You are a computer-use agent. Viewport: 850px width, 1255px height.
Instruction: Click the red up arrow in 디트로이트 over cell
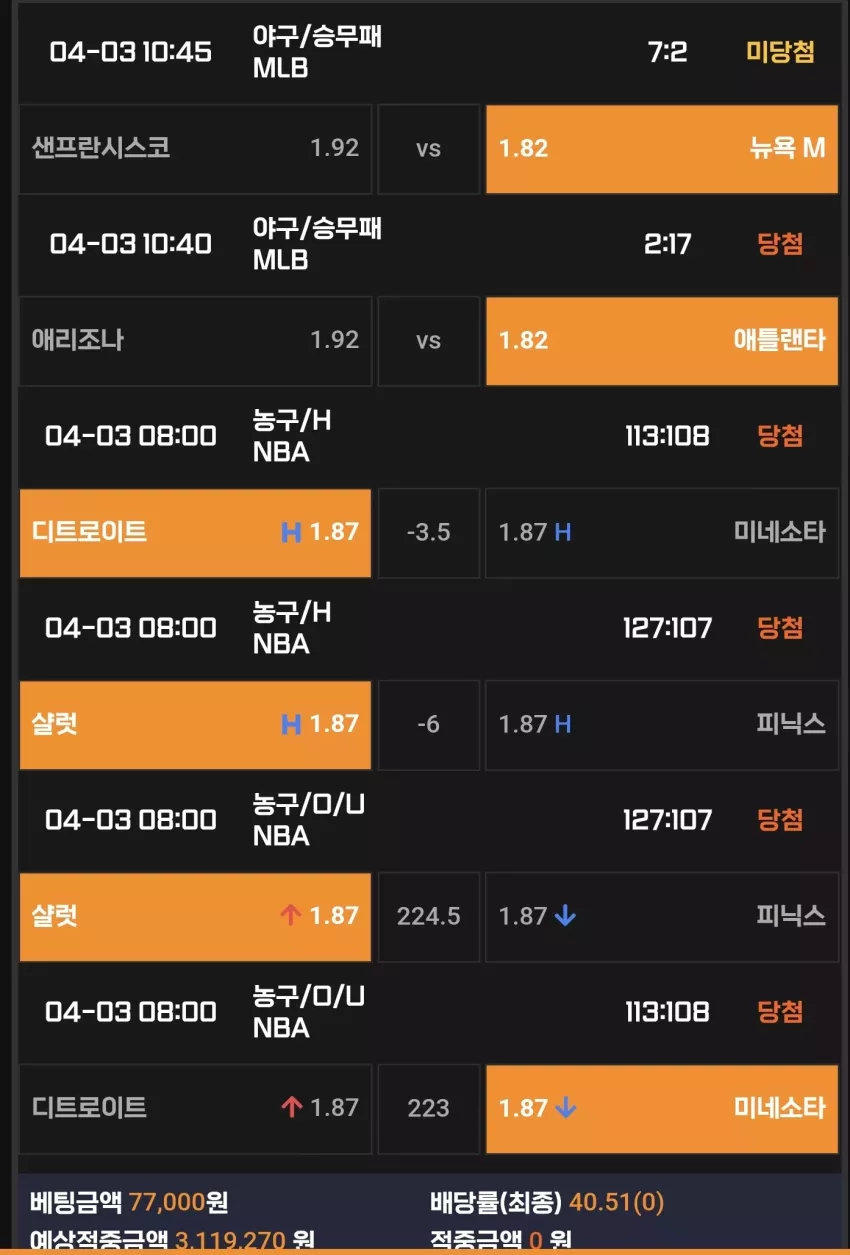291,1107
